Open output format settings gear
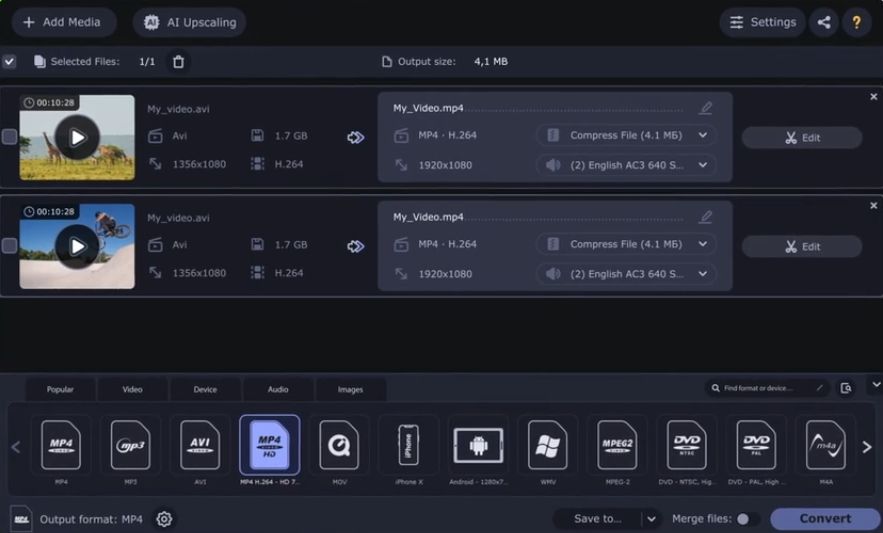 (165, 519)
